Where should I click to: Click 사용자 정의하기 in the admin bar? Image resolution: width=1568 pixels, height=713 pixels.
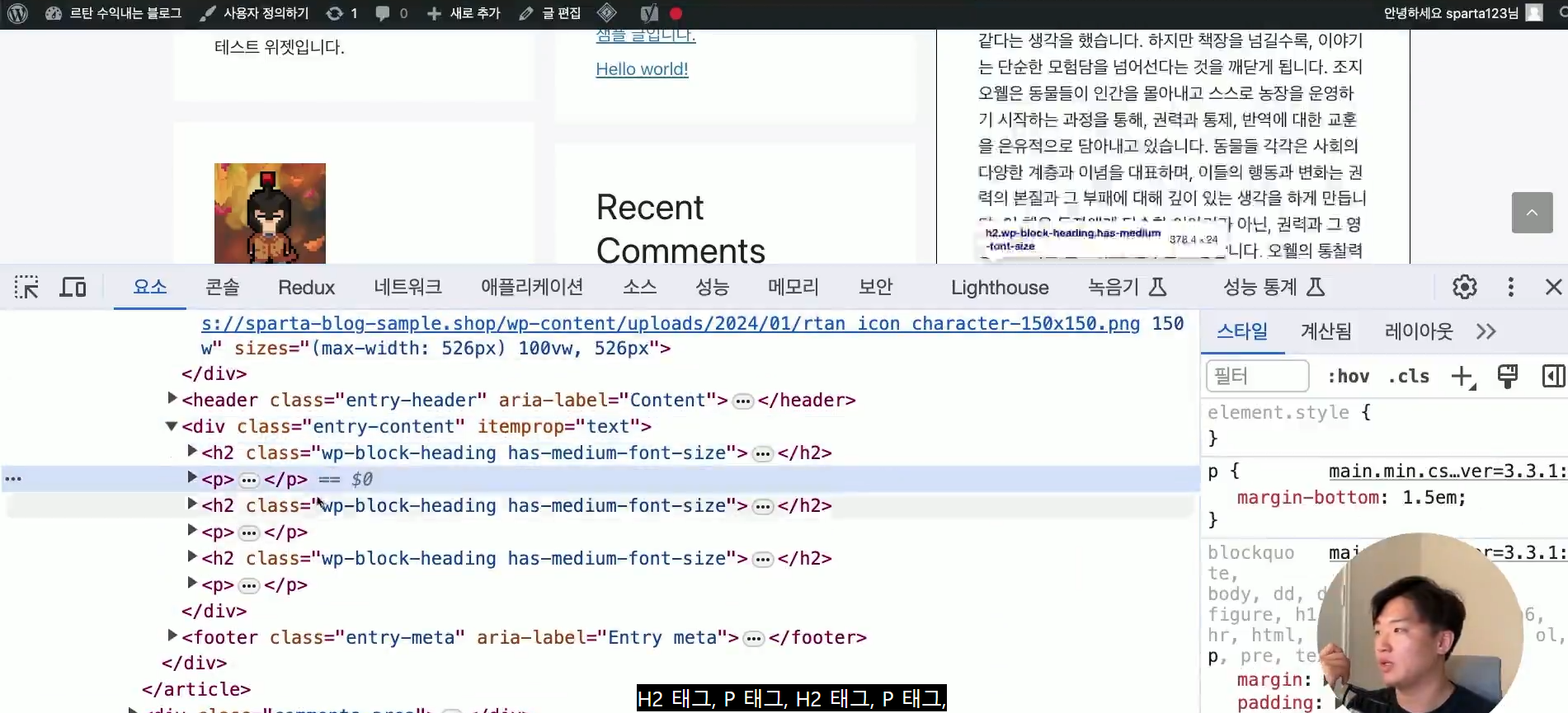254,13
